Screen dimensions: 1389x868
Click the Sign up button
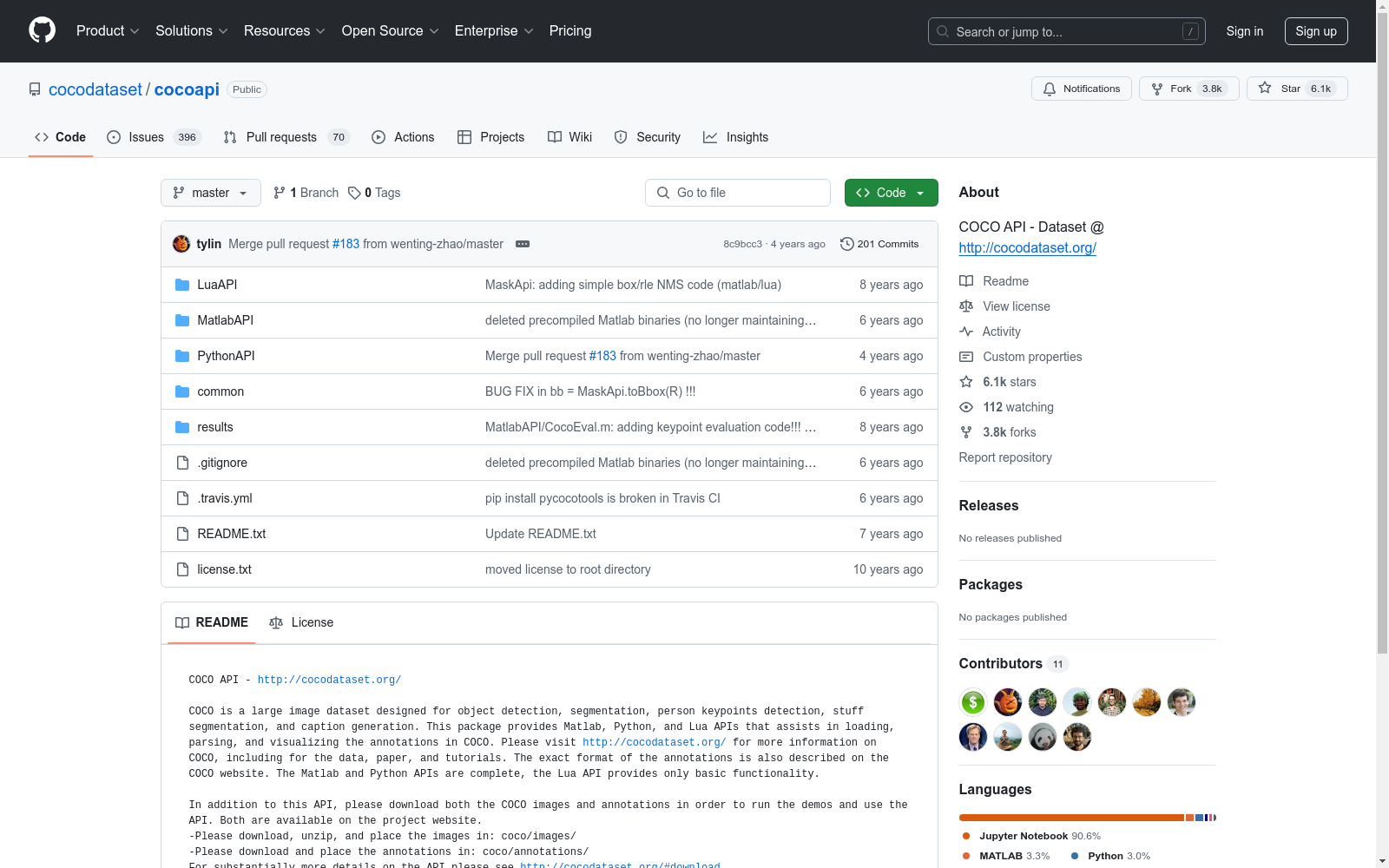pyautogui.click(x=1316, y=31)
